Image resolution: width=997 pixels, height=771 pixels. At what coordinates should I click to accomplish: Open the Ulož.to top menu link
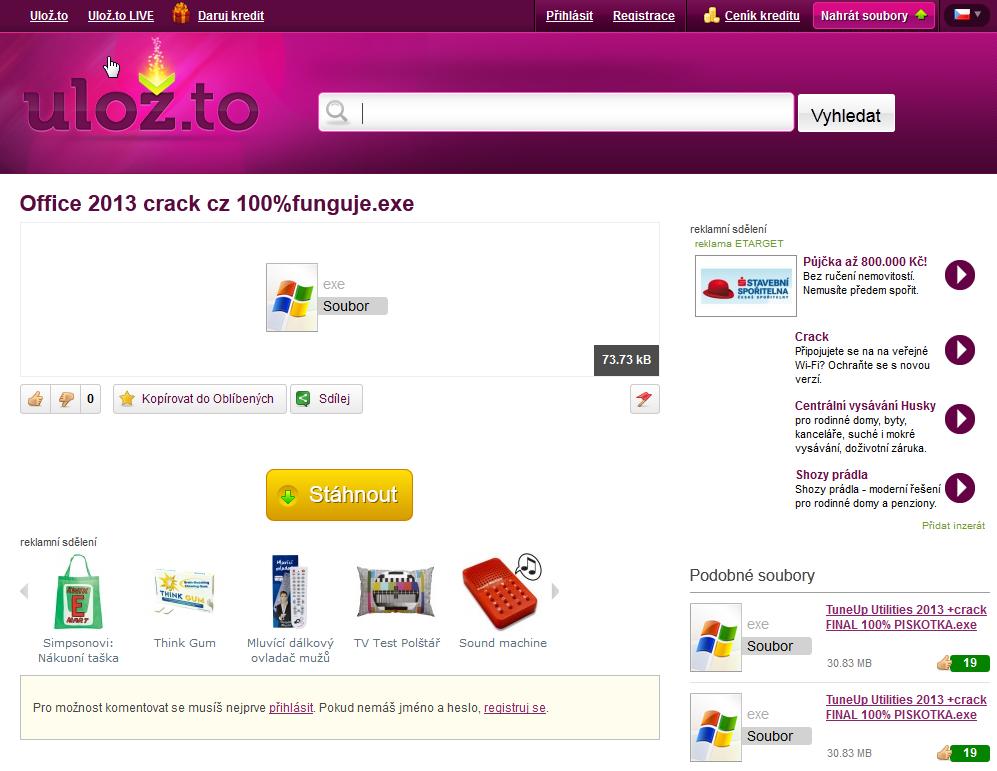(49, 16)
